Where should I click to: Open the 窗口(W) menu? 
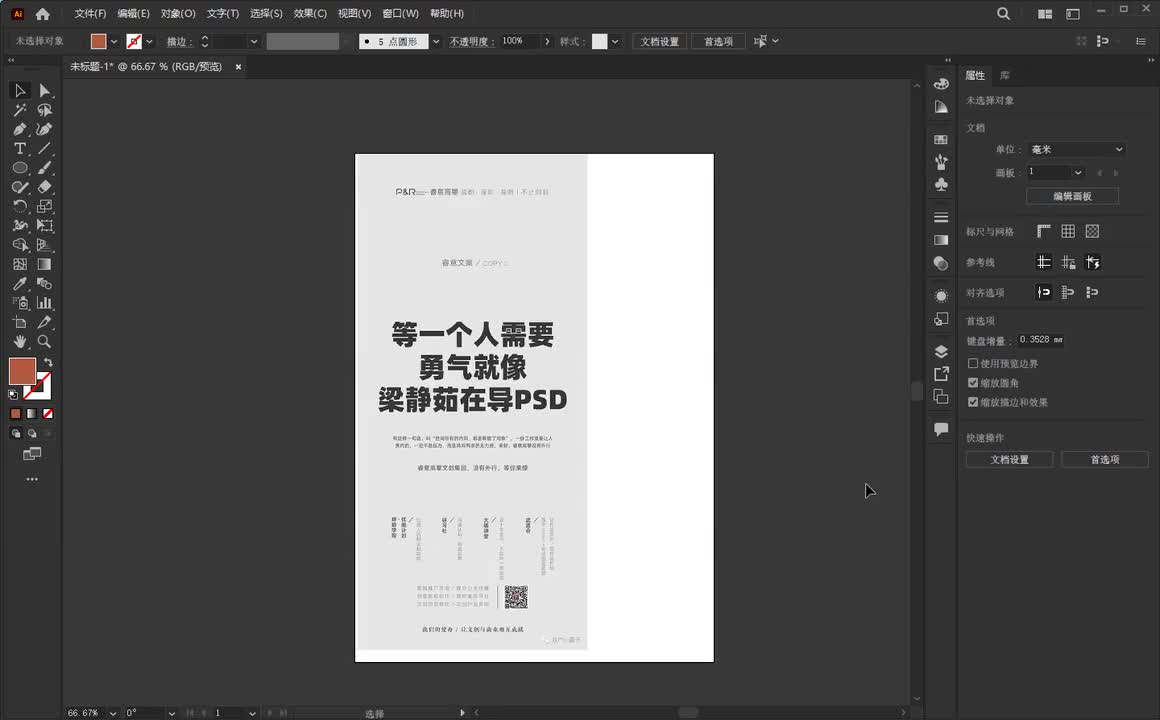click(400, 13)
